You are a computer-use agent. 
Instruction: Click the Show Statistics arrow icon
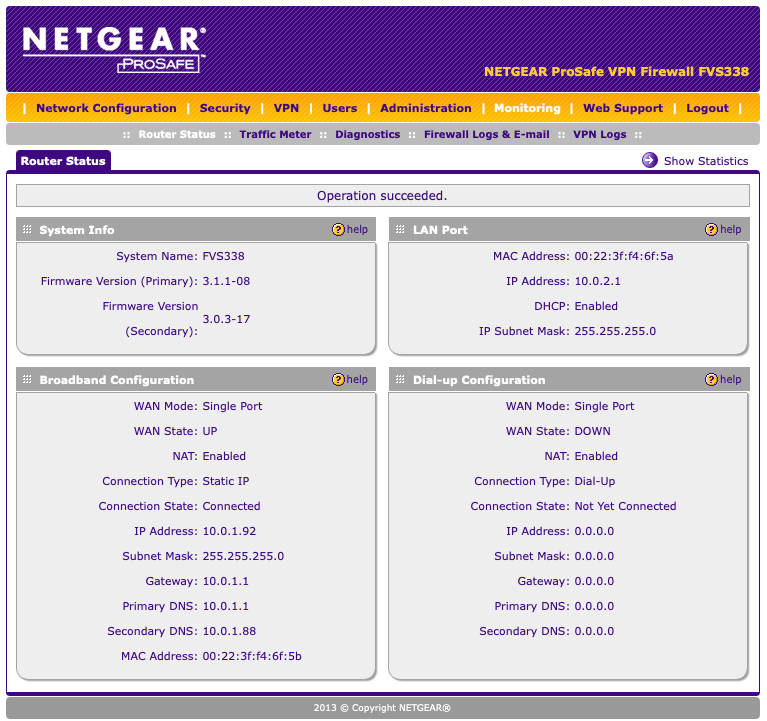click(650, 160)
